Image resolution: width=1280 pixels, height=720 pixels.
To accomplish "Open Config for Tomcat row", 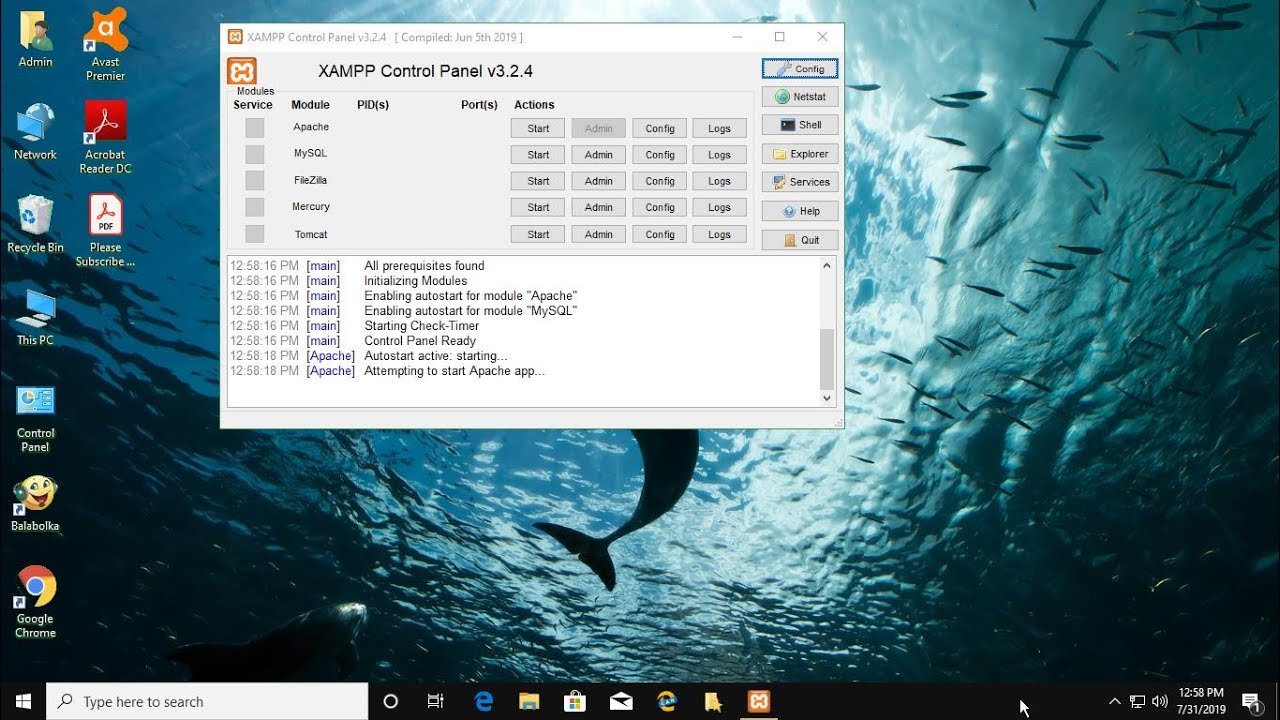I will click(x=660, y=234).
